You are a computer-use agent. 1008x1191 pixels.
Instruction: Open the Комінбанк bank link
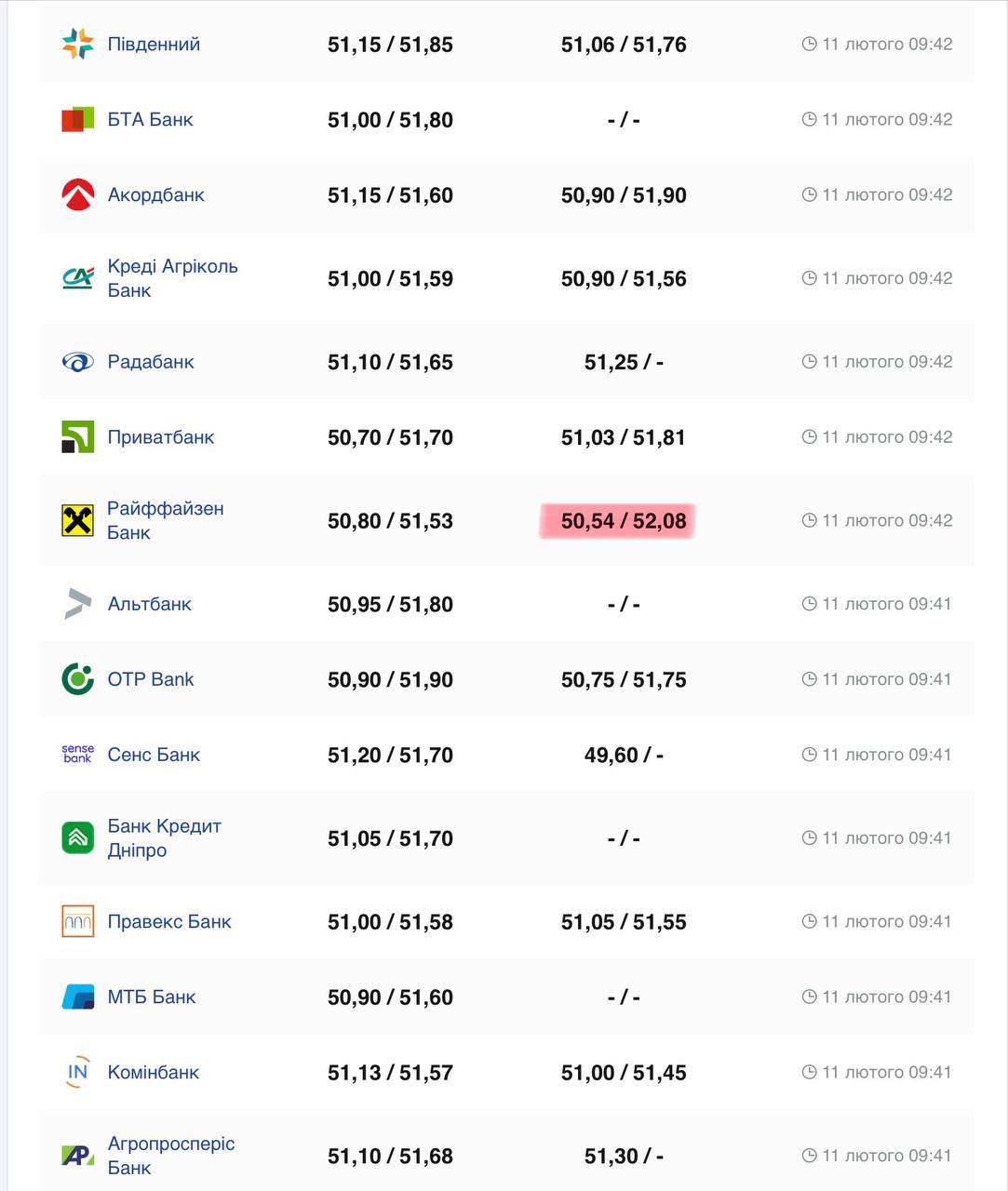pyautogui.click(x=153, y=1072)
